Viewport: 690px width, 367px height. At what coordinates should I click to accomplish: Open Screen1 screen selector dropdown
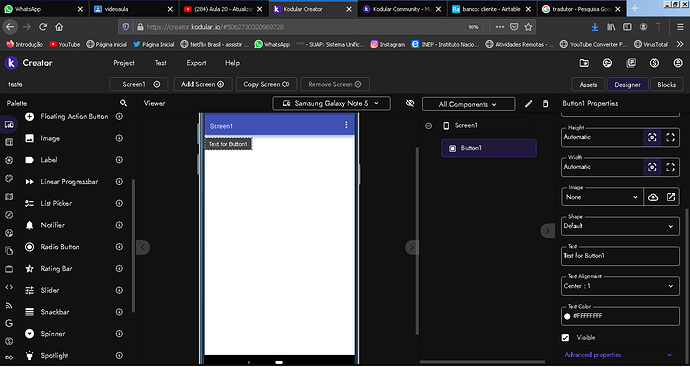click(139, 84)
